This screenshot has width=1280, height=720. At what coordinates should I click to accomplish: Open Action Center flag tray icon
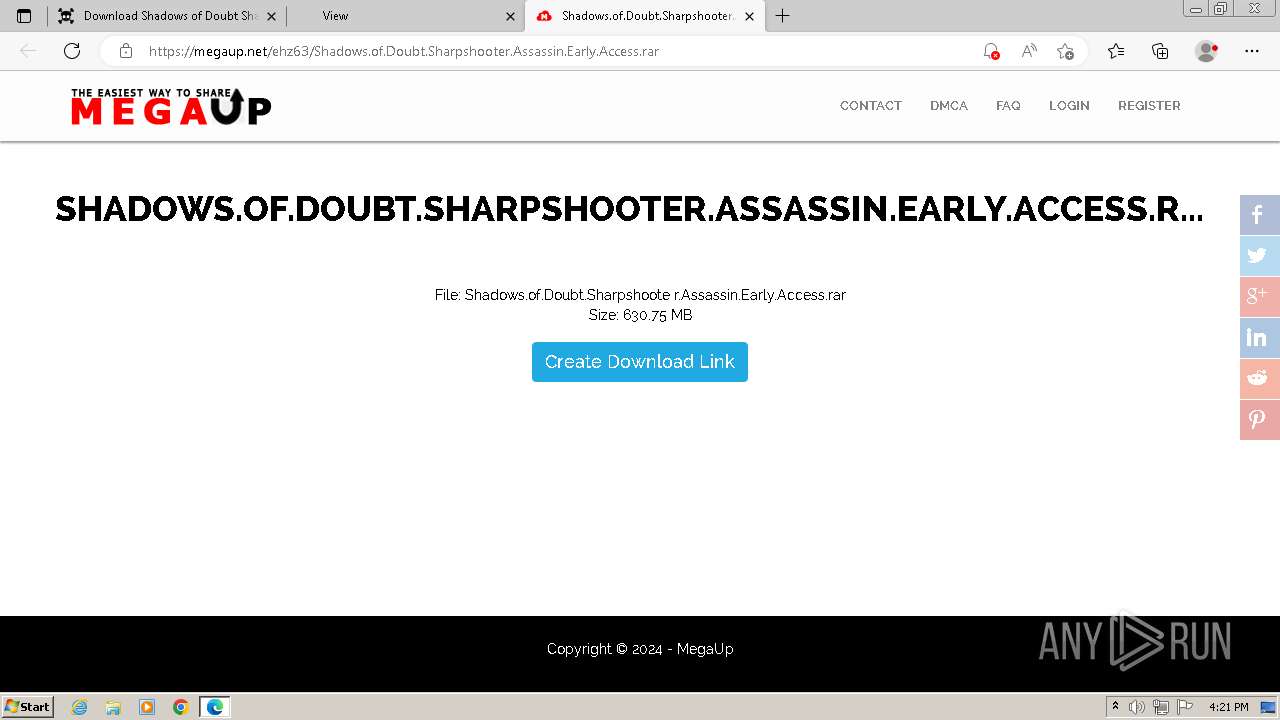[x=1183, y=707]
